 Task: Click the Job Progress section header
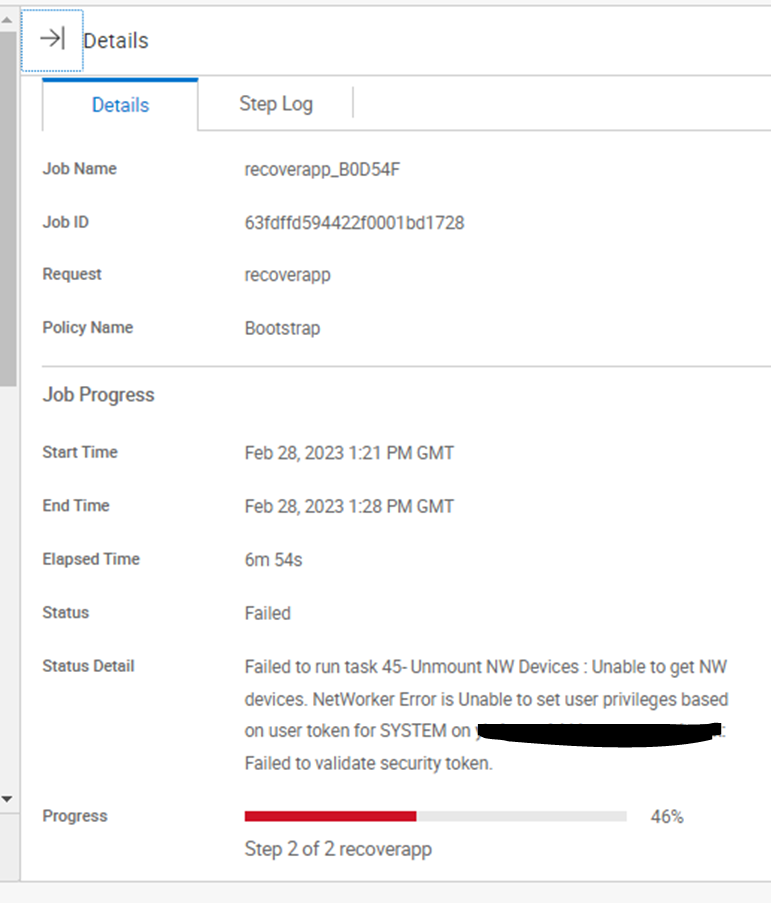pyautogui.click(x=98, y=394)
